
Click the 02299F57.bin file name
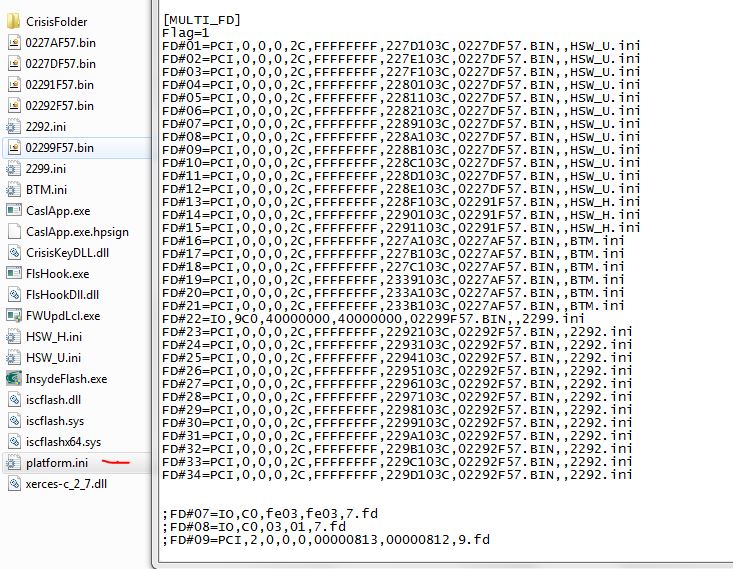click(x=60, y=148)
